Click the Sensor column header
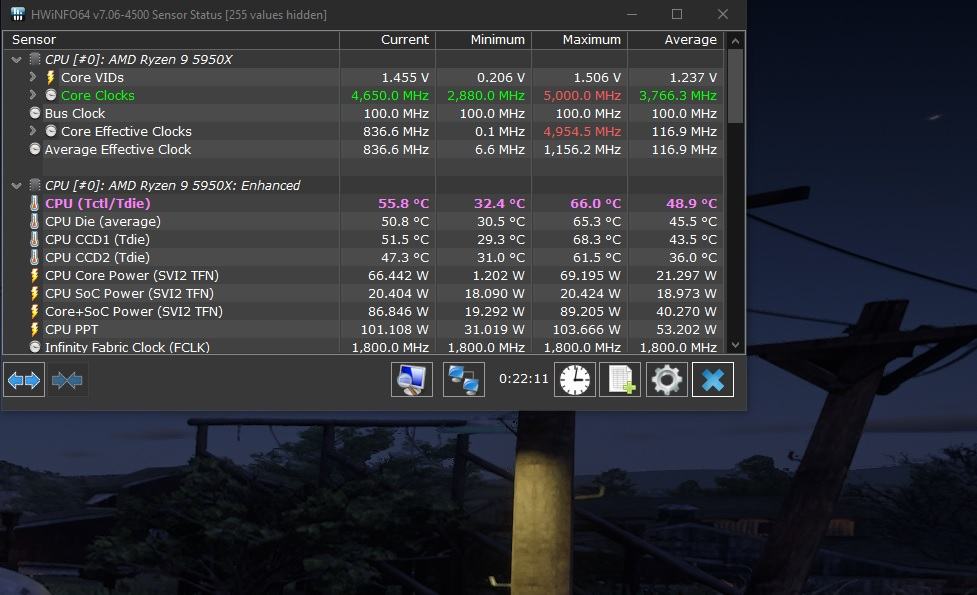Screen dimensions: 977x595 pos(171,40)
